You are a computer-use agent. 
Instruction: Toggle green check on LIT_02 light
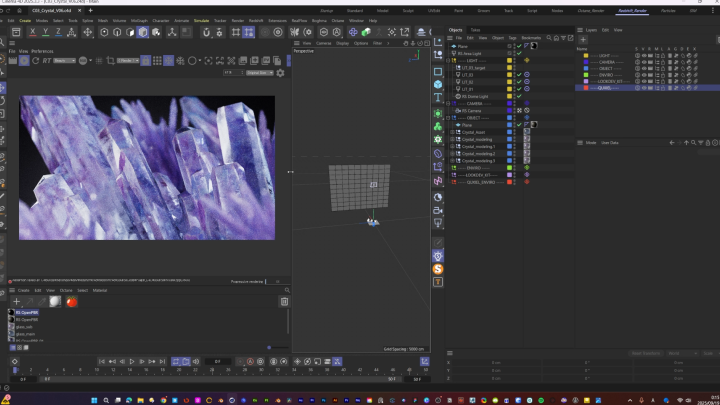(519, 82)
